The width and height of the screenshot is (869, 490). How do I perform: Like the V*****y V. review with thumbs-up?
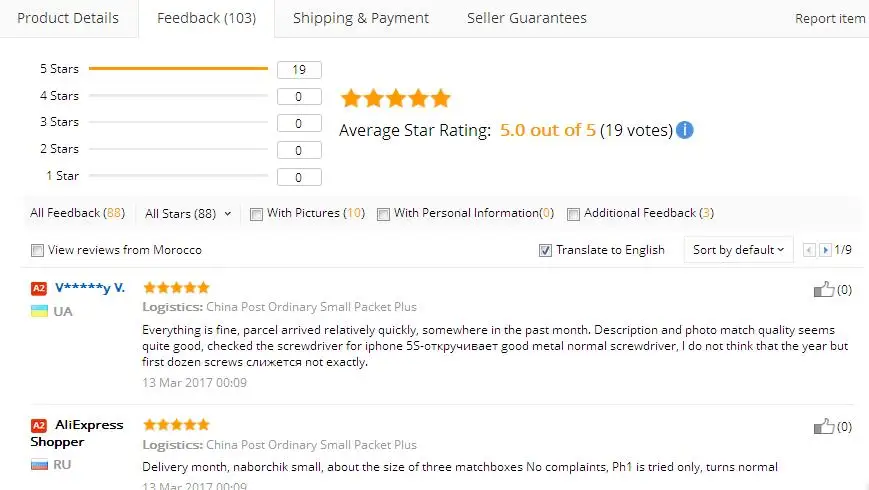(x=824, y=289)
